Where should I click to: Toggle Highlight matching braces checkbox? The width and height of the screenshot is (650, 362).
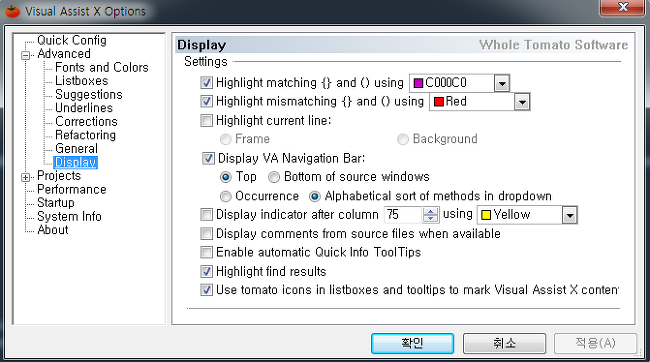pyautogui.click(x=206, y=83)
